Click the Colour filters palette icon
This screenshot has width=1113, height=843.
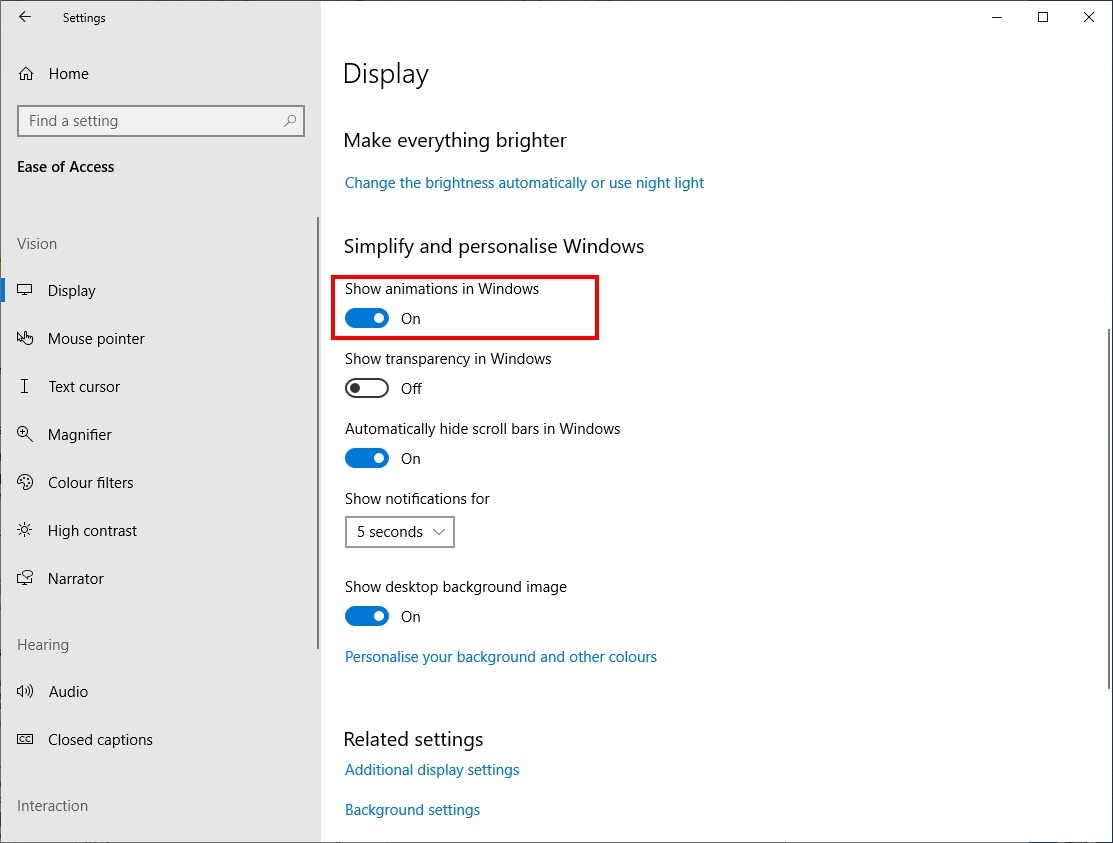tap(26, 483)
